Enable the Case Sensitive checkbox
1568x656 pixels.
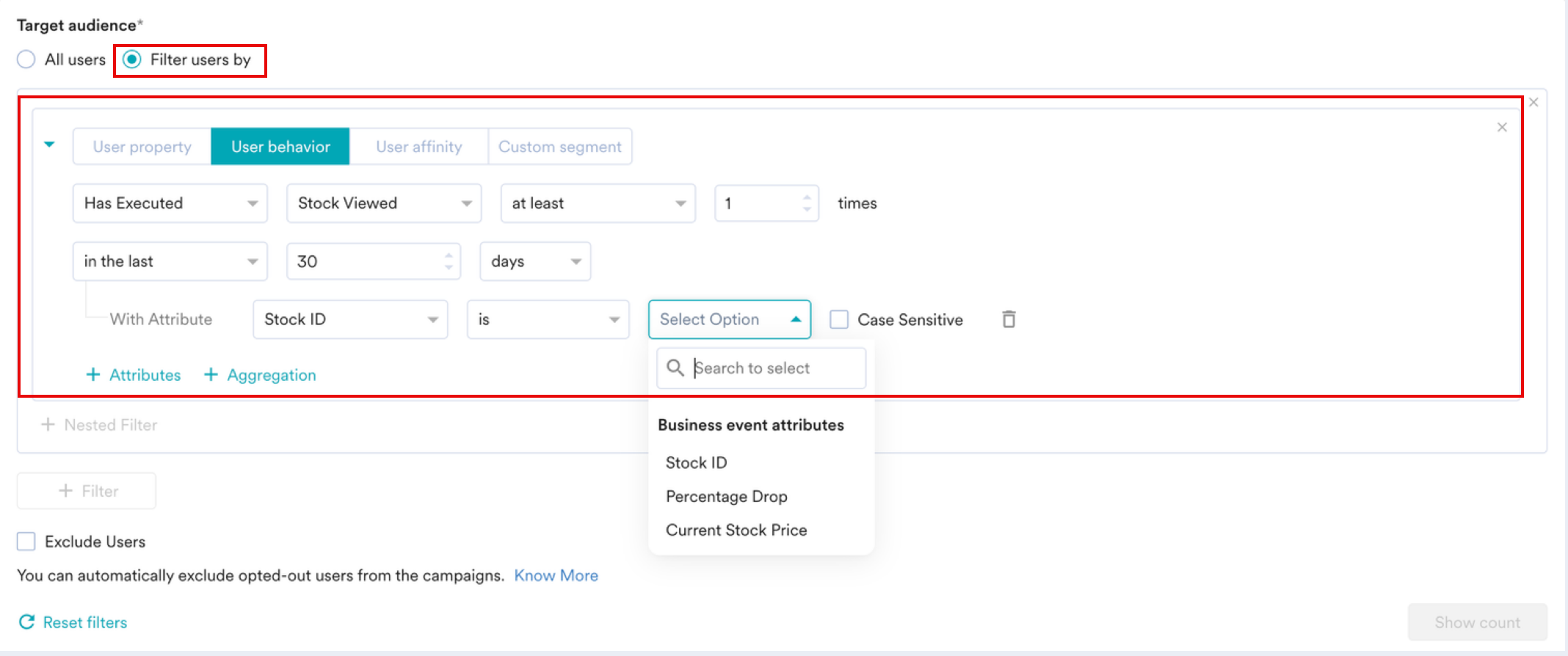(839, 319)
